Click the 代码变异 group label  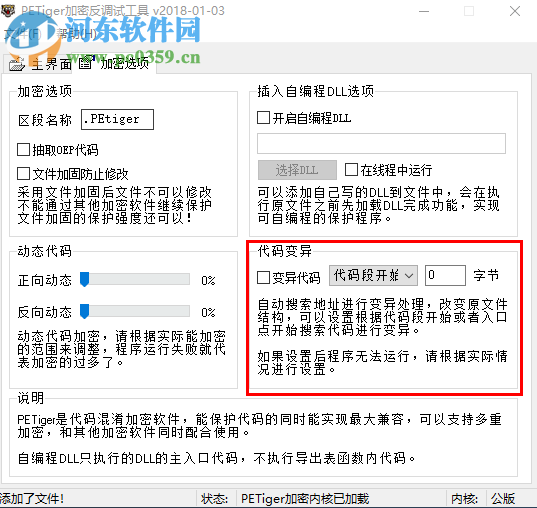point(285,251)
